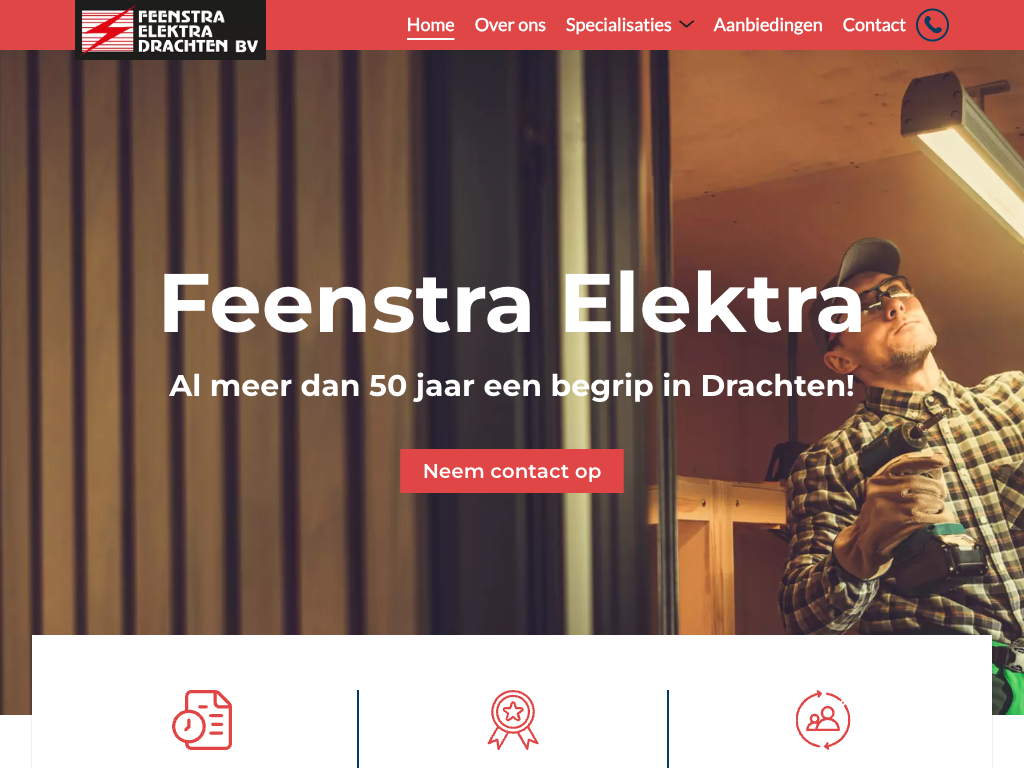Click the Feenstra Elektra Drachten BV logo text

point(197,31)
